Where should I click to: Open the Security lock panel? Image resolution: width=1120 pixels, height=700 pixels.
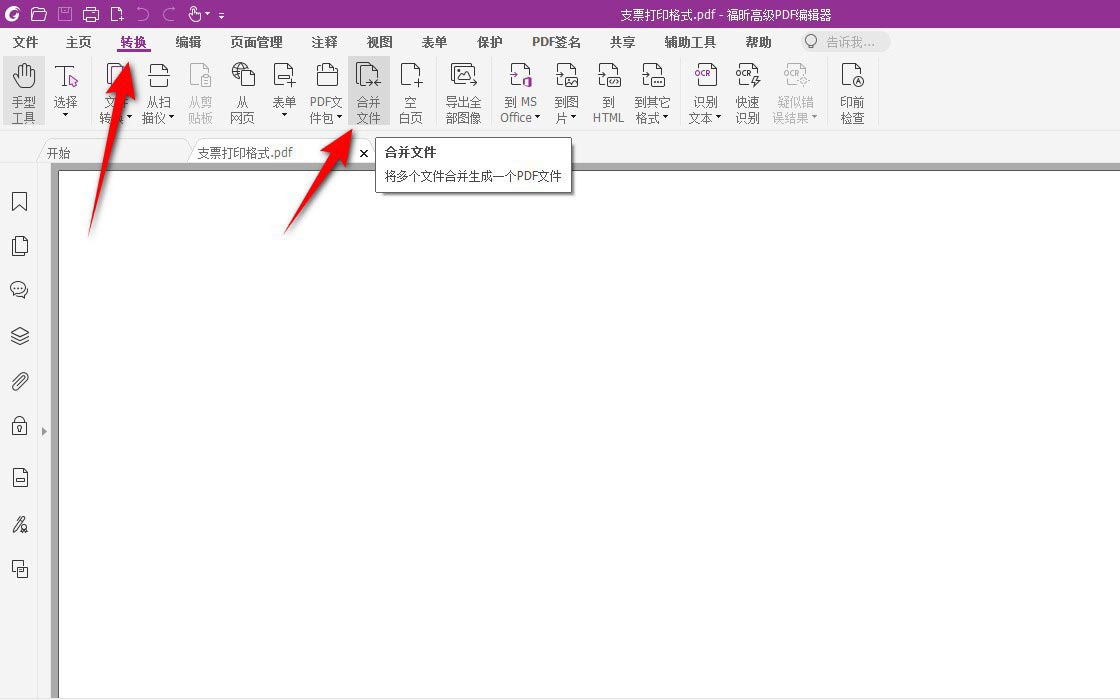(x=19, y=426)
